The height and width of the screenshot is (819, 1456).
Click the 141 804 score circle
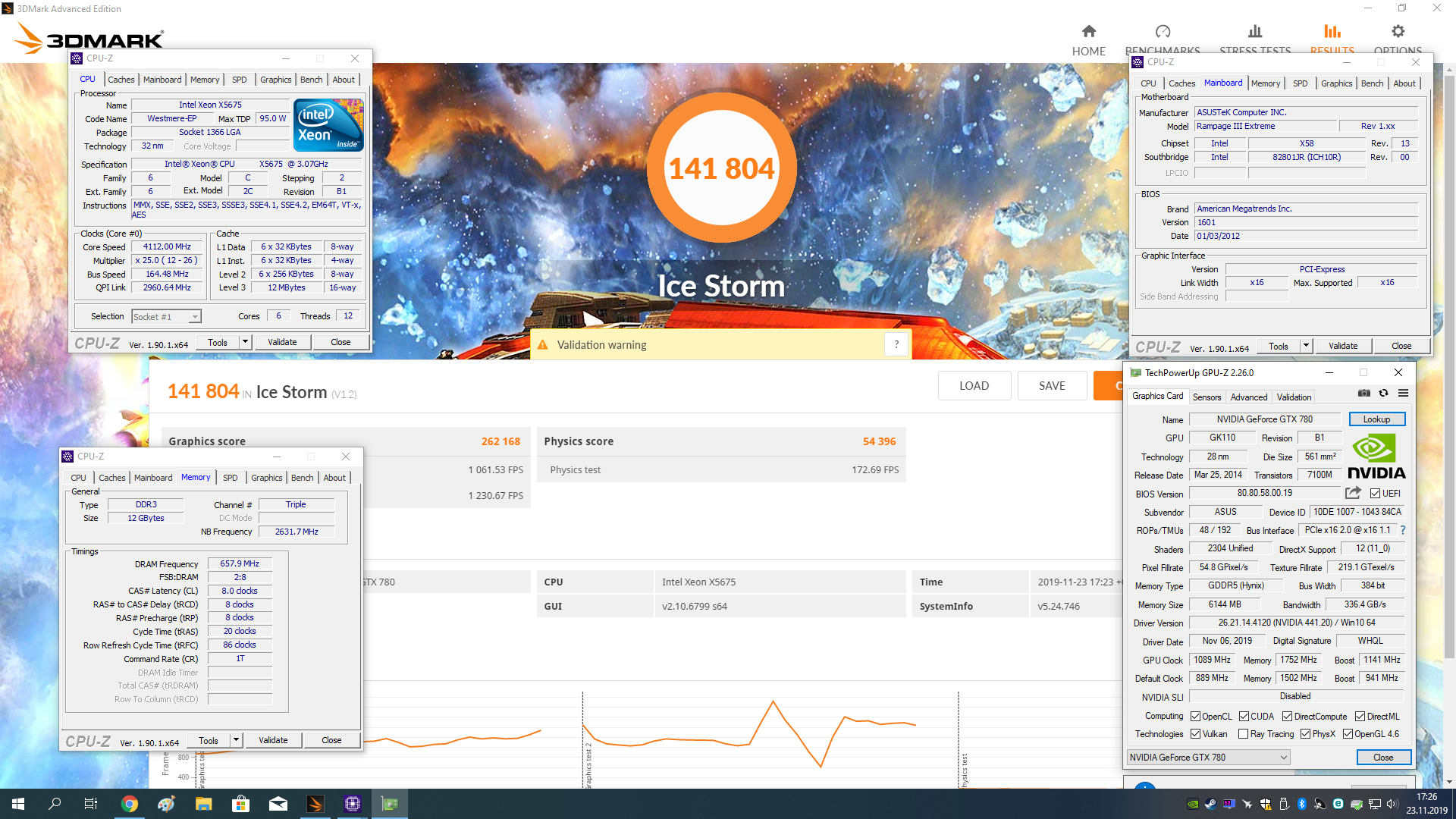721,168
